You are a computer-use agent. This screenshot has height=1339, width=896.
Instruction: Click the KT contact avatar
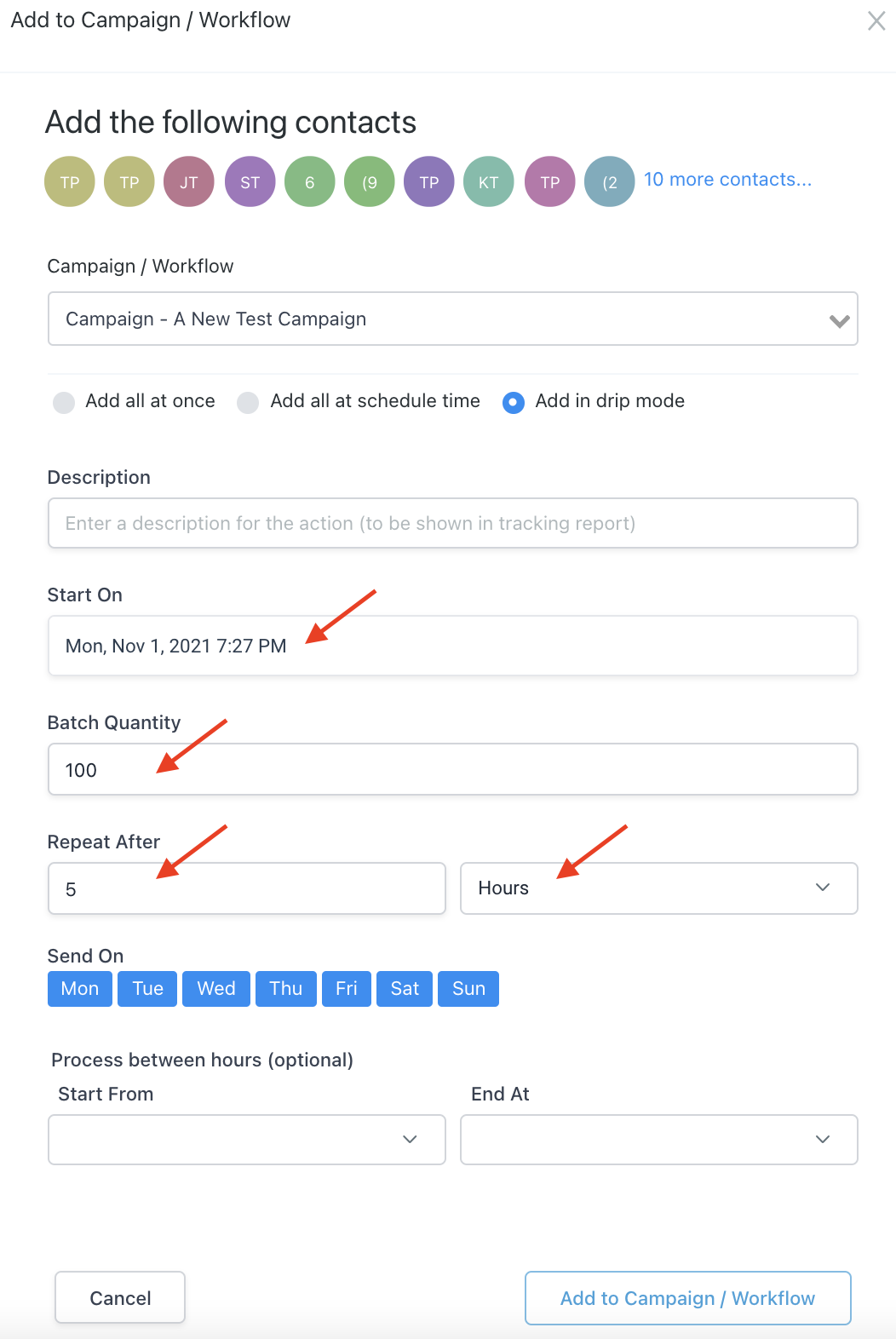click(489, 181)
